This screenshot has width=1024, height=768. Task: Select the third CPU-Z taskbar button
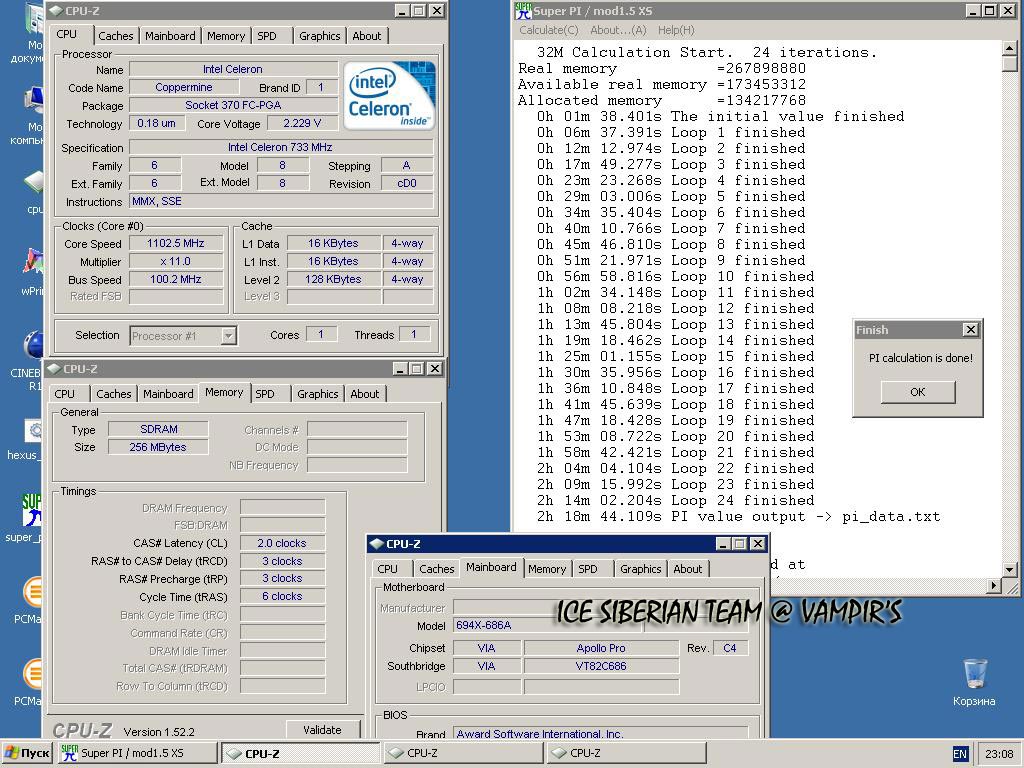(626, 753)
